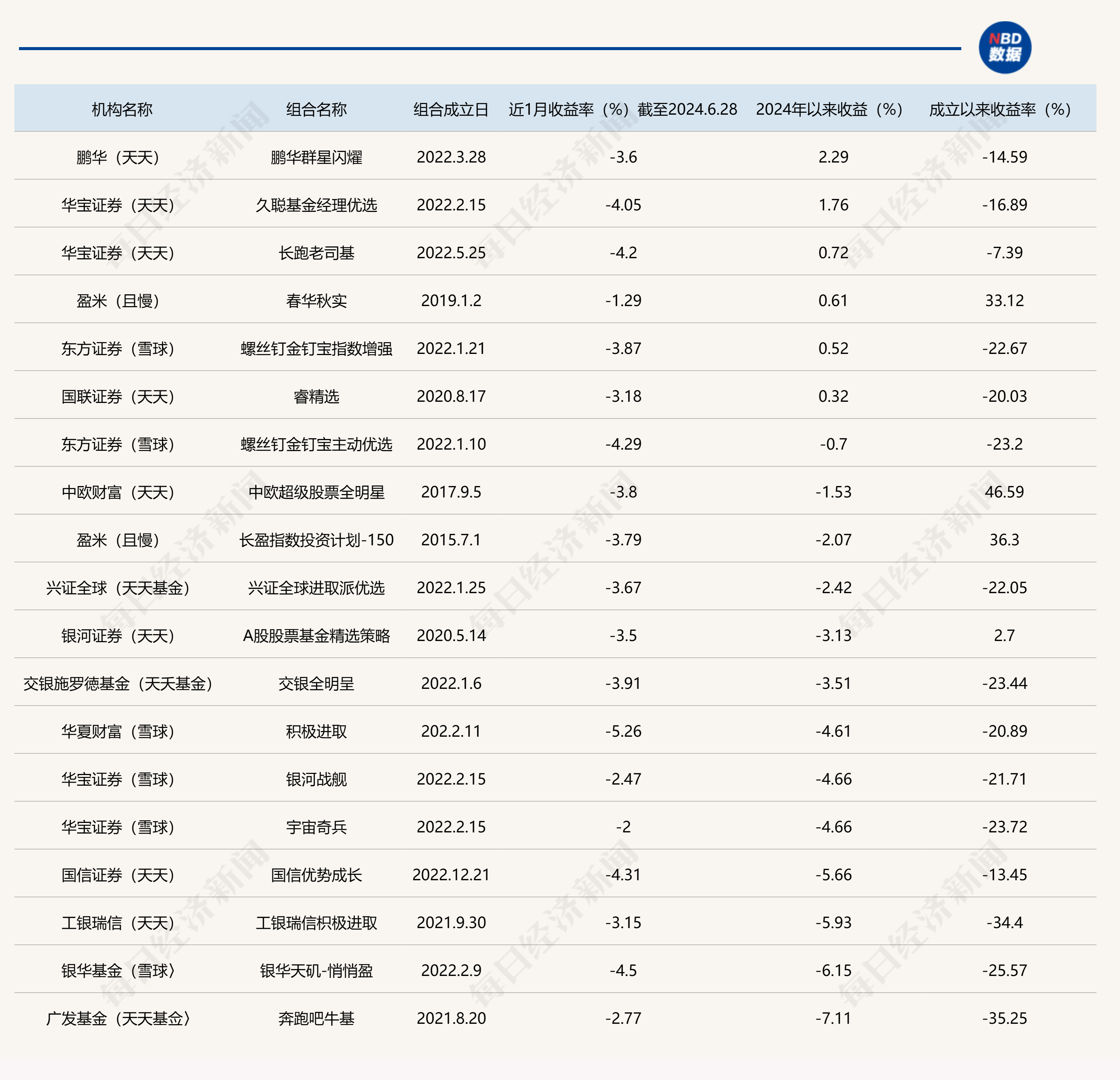Click the 2021.8.20 date cell

451,1019
